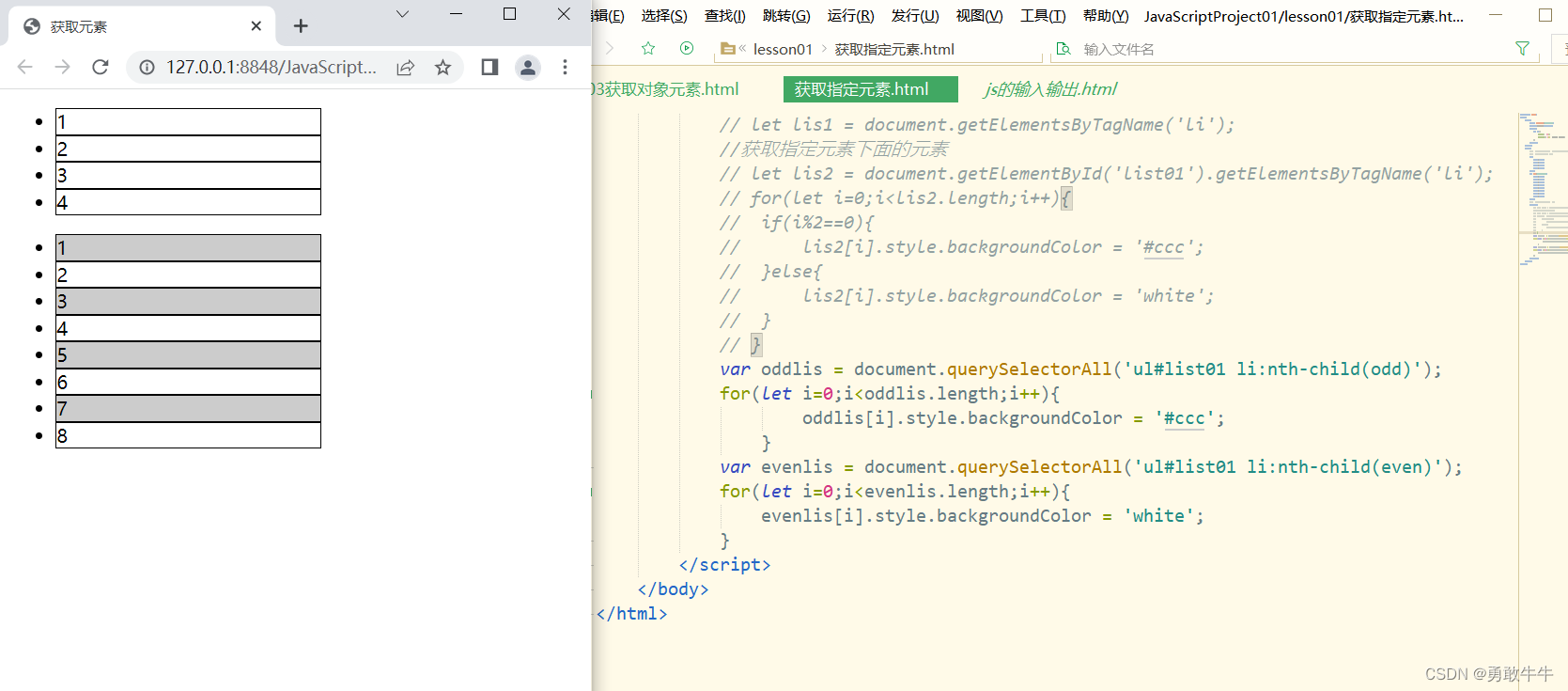Open the 查找(I) menu
This screenshot has width=1568, height=691.
tap(725, 16)
